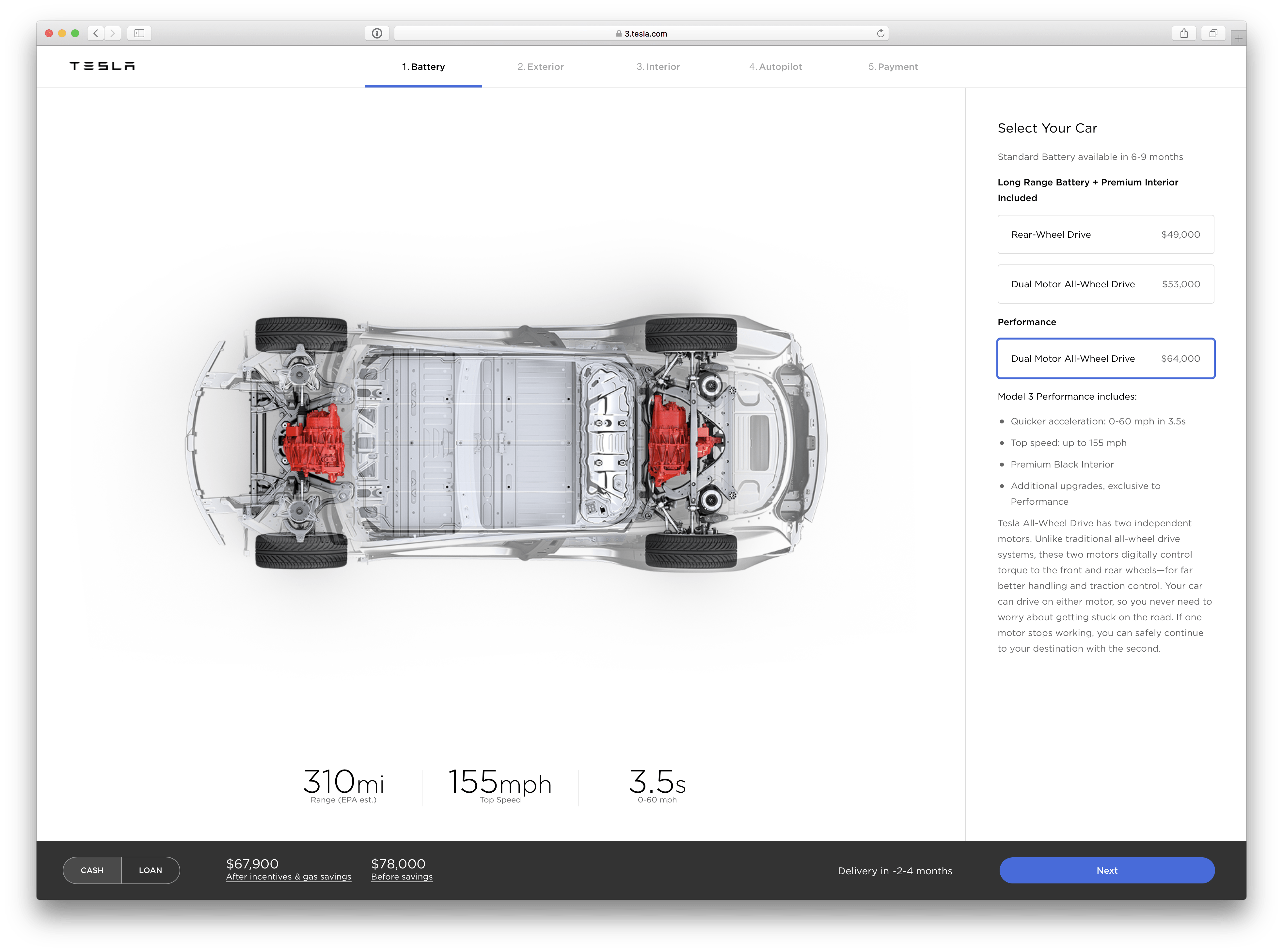Switch to the 2. Exterior step
Image resolution: width=1283 pixels, height=952 pixels.
click(540, 66)
